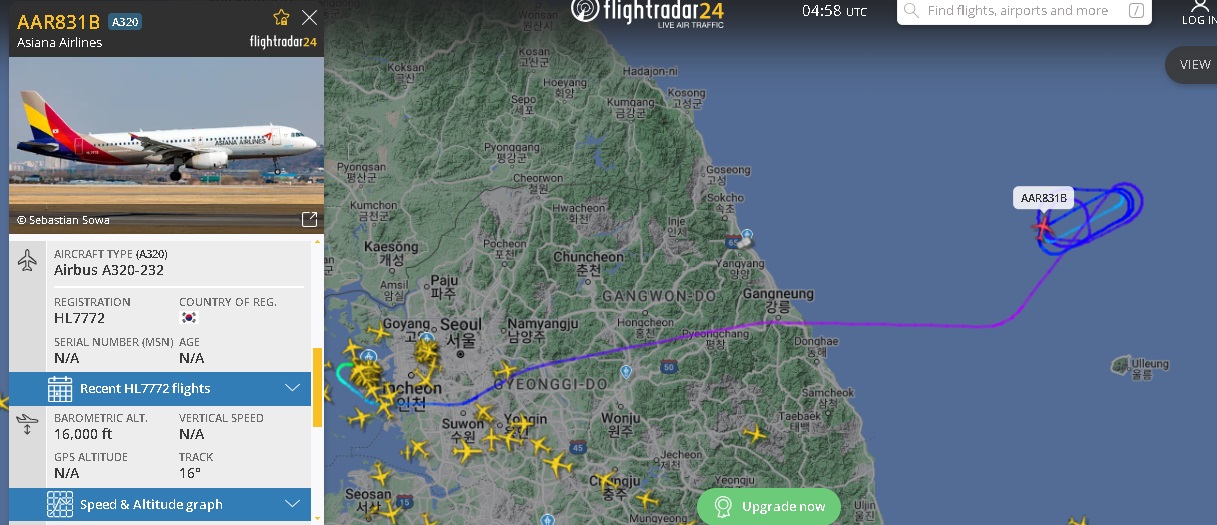Click the search magnifier icon
The height and width of the screenshot is (525, 1217).
[911, 11]
